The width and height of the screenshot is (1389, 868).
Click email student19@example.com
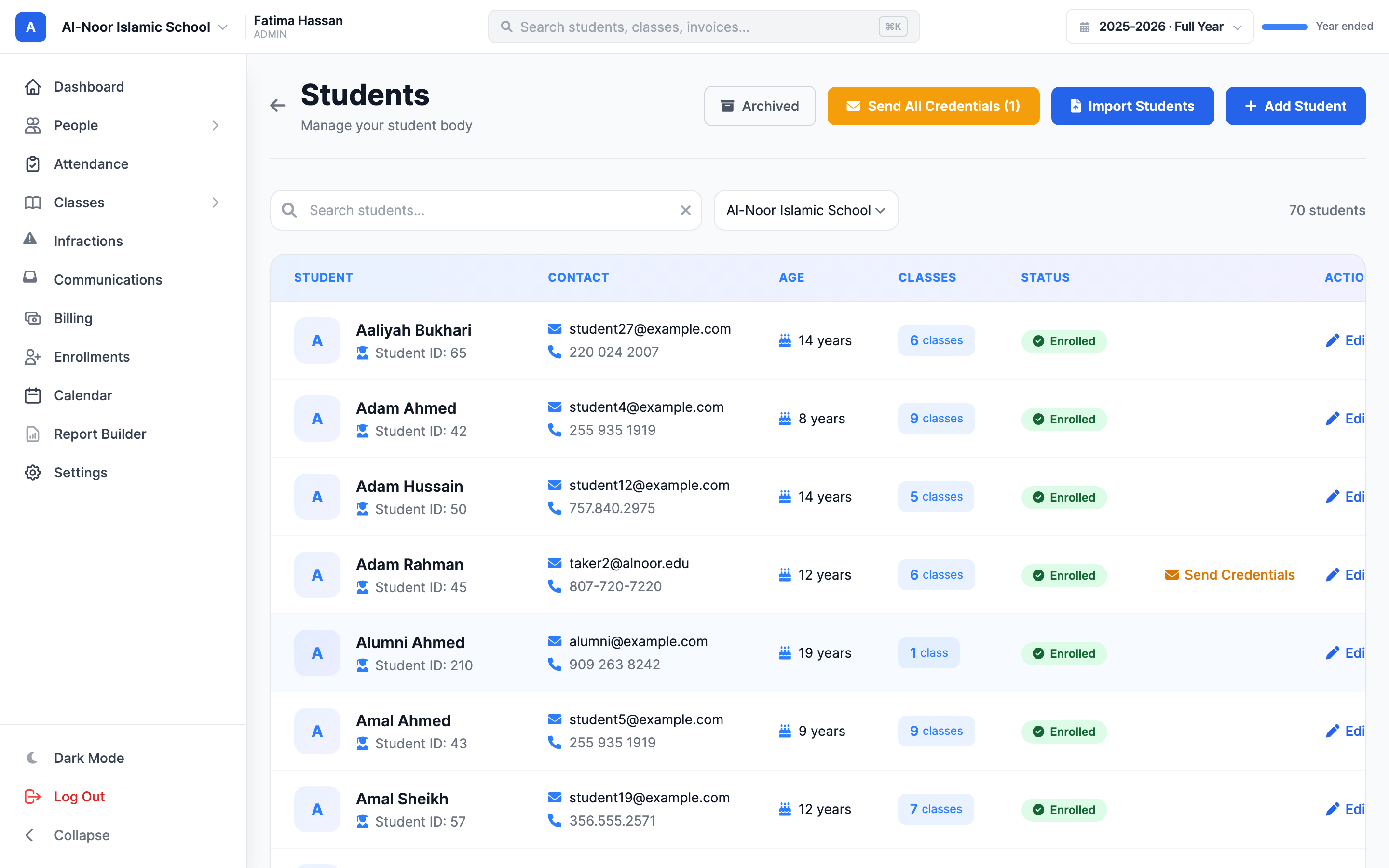(x=649, y=798)
